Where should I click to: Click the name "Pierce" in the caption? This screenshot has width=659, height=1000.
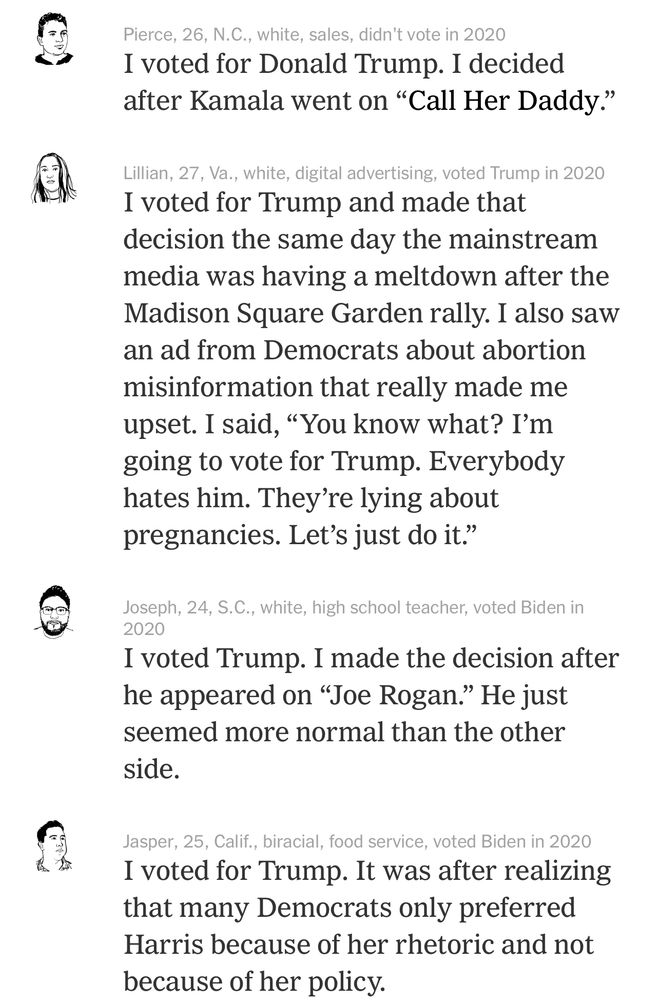tap(148, 35)
